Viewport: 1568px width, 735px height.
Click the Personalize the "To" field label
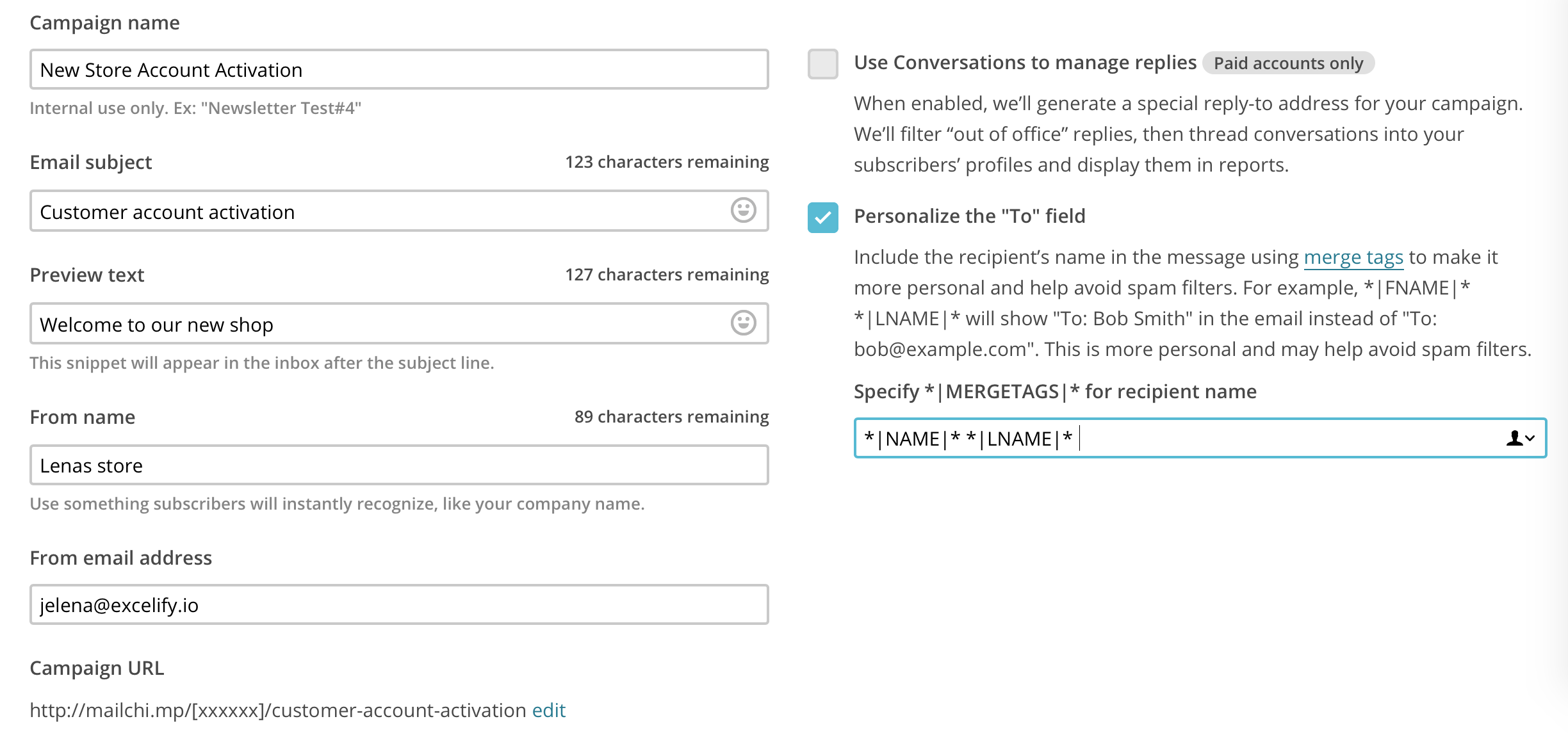969,216
